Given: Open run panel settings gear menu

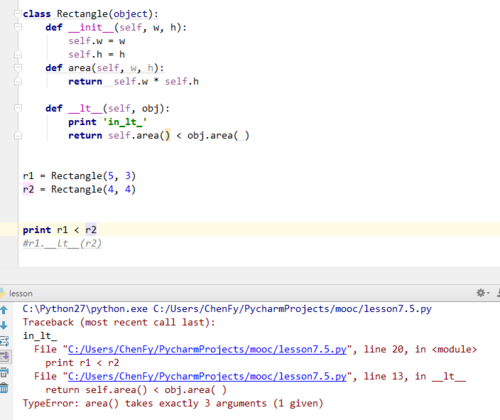Looking at the screenshot, I should pos(482,293).
